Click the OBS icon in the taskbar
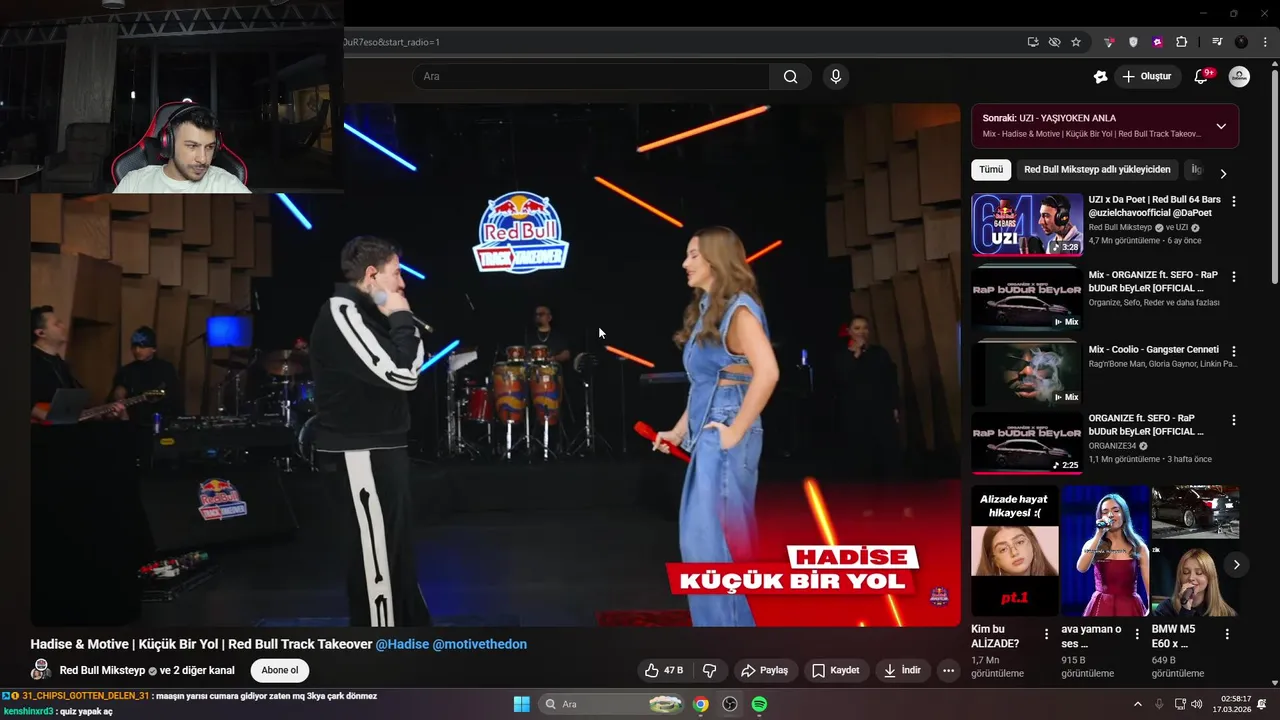 click(730, 704)
